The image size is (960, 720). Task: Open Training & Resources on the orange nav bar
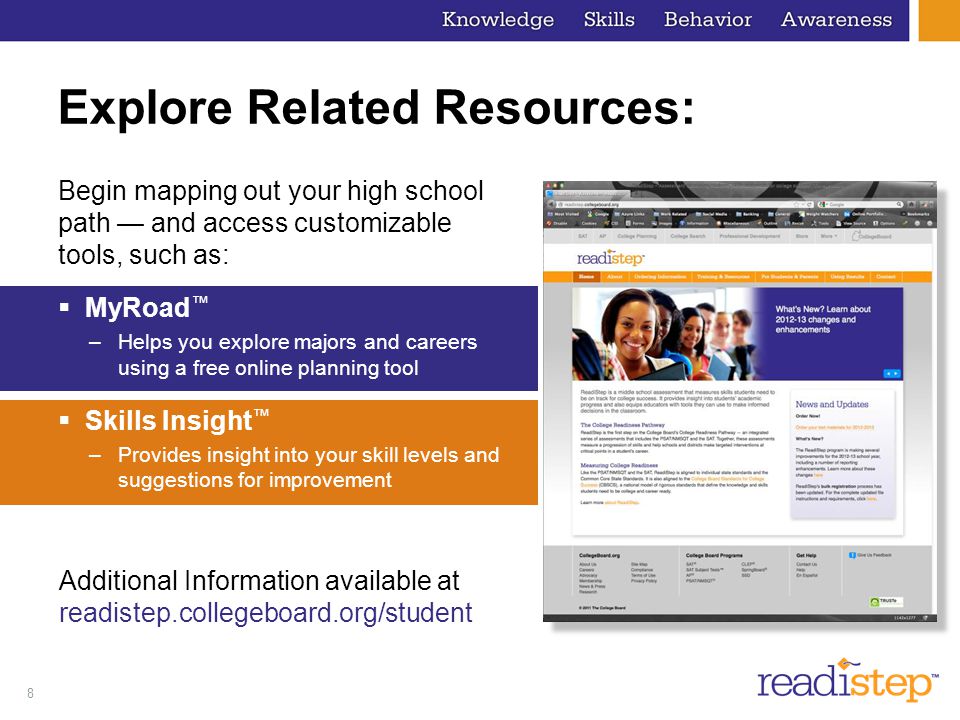tap(723, 277)
